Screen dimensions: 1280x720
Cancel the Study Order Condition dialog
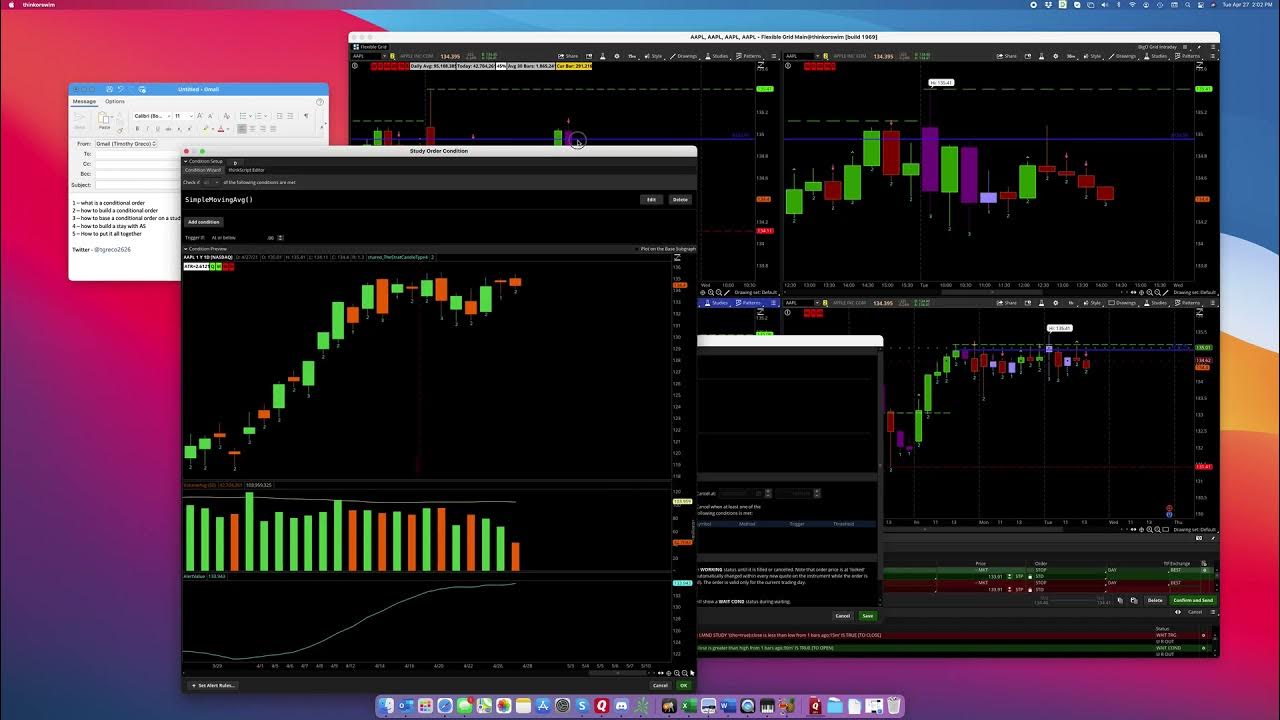(660, 685)
